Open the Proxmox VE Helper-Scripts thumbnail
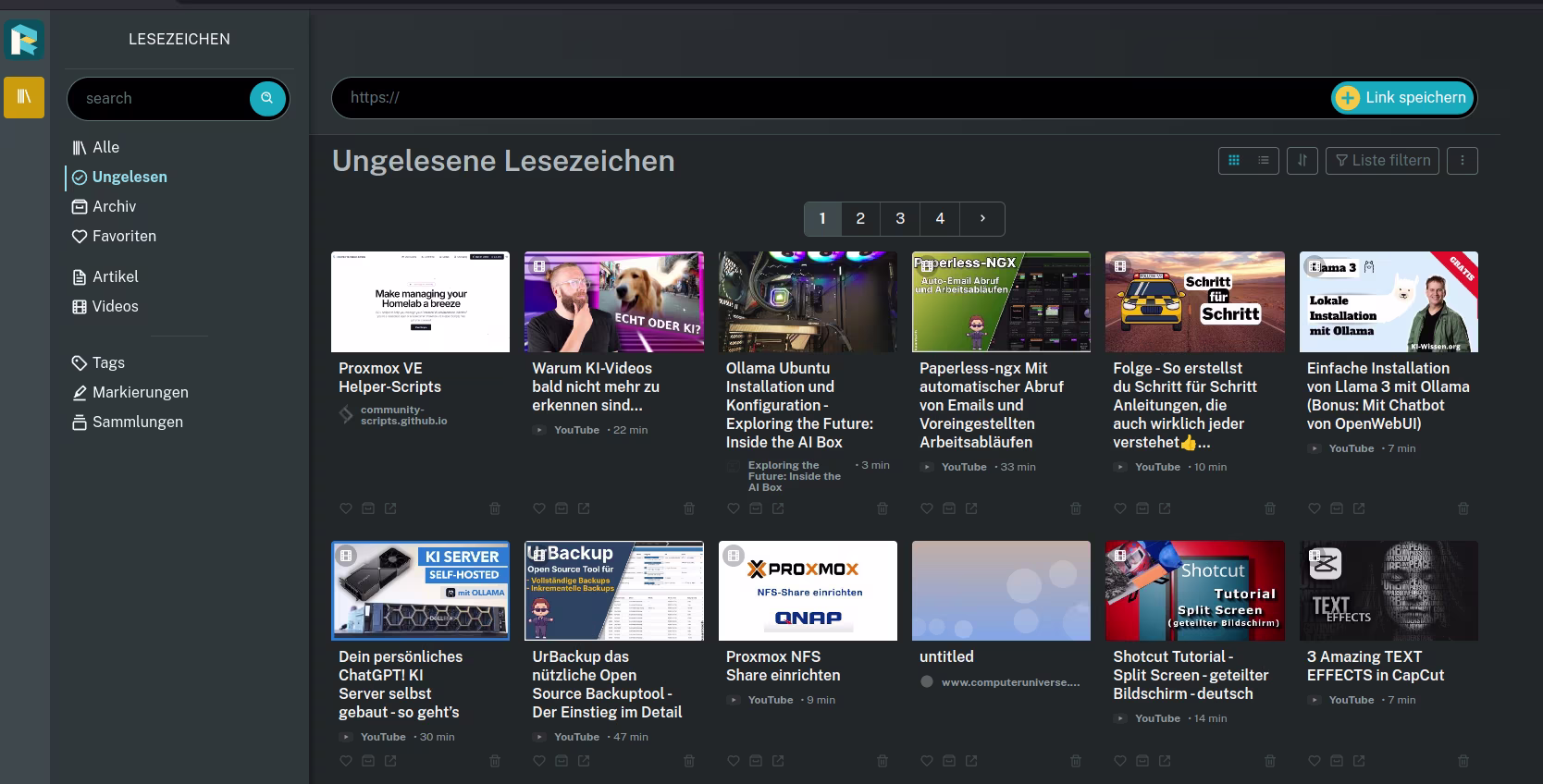 click(420, 301)
